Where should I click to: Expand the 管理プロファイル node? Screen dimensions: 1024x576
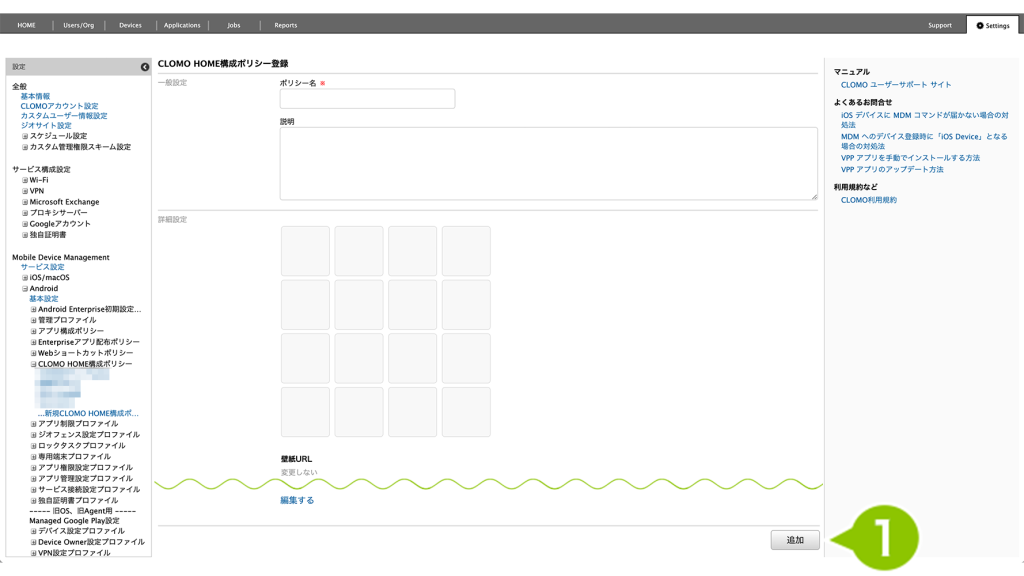tap(33, 321)
